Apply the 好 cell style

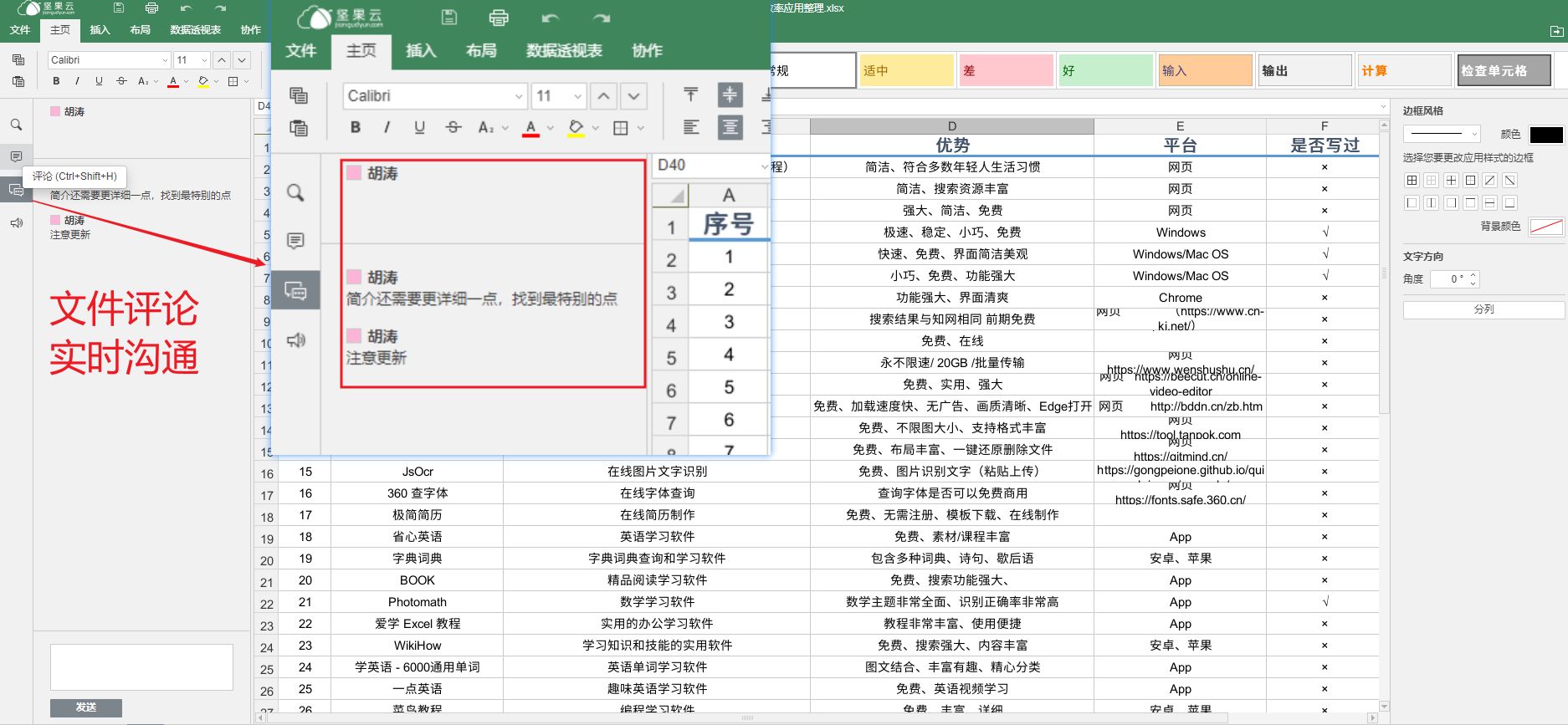pyautogui.click(x=1106, y=70)
